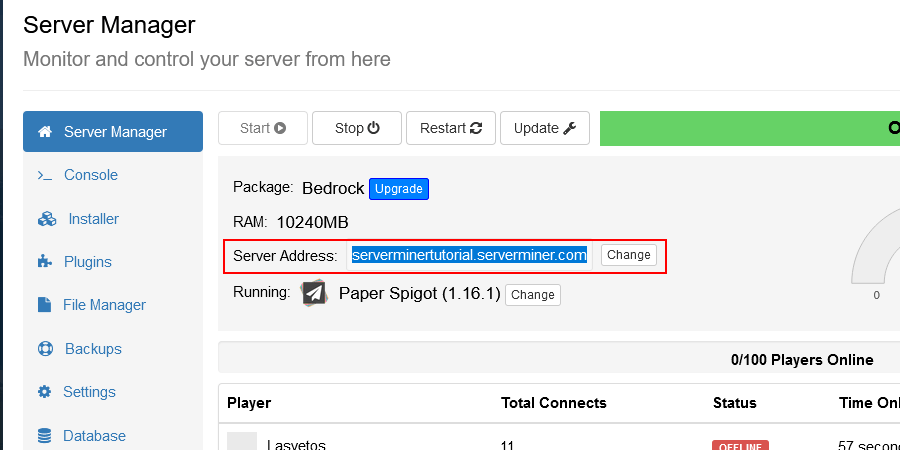Click the Paper Spigot paper plane icon
The height and width of the screenshot is (450, 900).
click(314, 293)
